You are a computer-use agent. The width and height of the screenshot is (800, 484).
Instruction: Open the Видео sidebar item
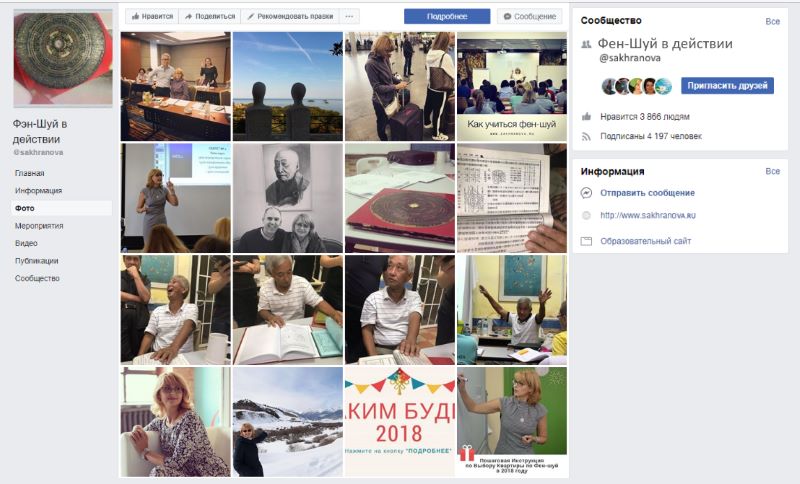tap(26, 243)
